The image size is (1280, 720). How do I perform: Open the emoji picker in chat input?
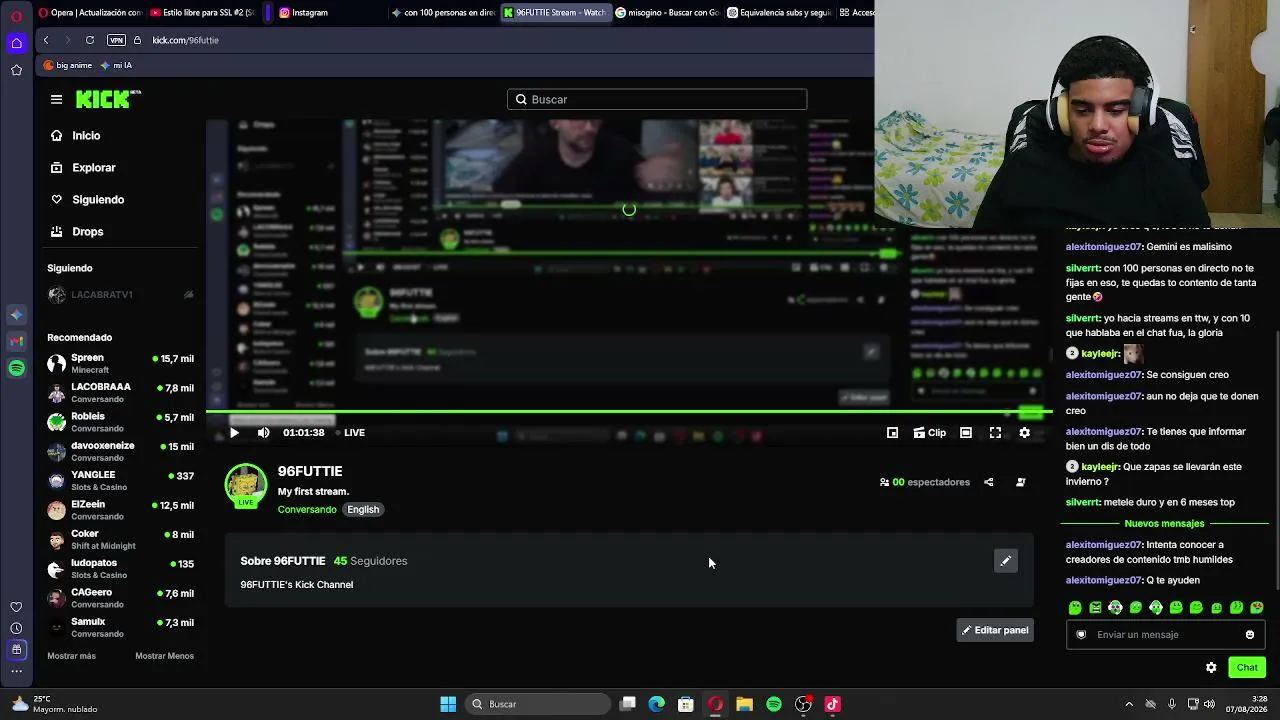(1250, 635)
